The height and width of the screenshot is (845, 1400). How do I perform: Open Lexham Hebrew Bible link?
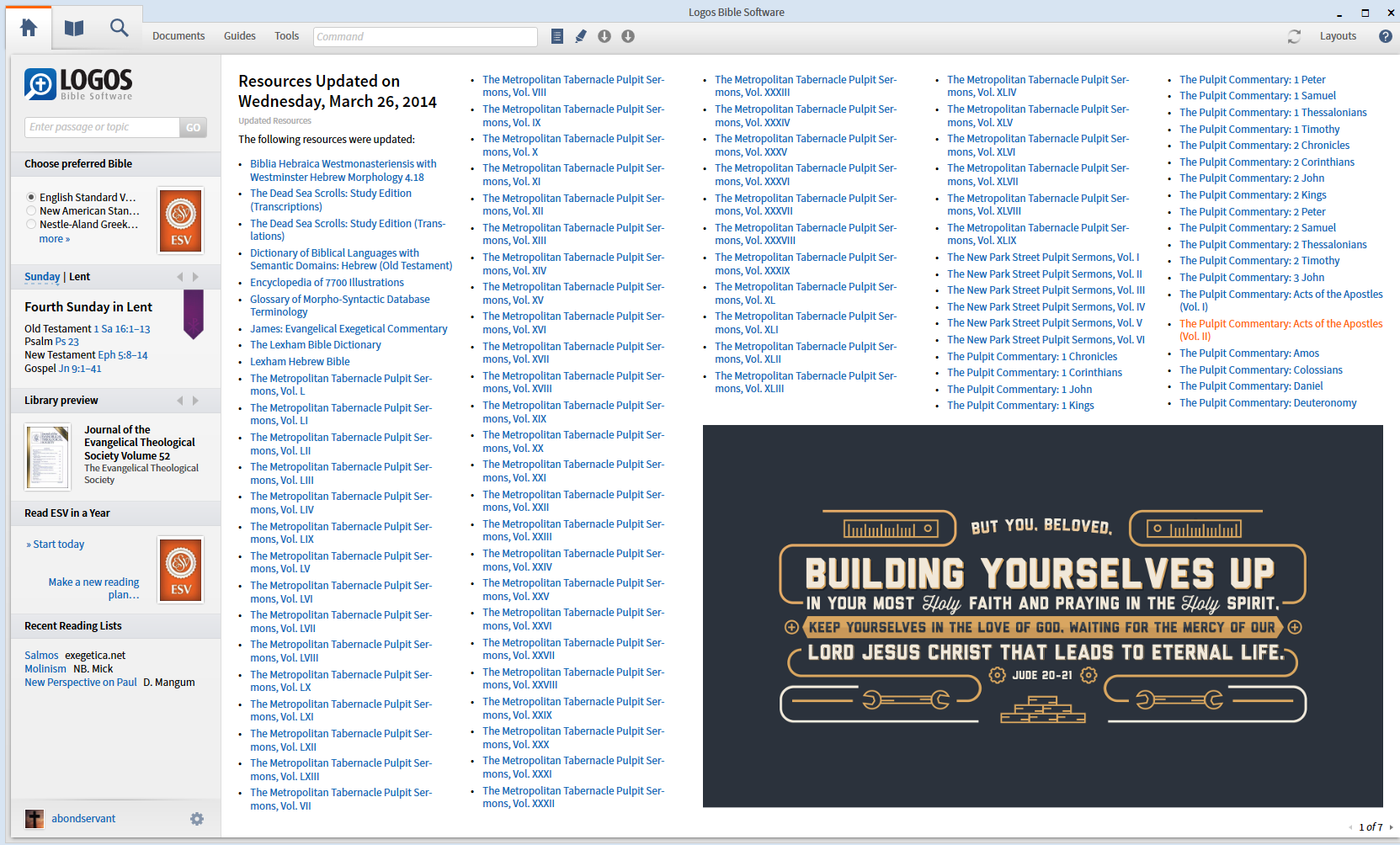pyautogui.click(x=300, y=362)
